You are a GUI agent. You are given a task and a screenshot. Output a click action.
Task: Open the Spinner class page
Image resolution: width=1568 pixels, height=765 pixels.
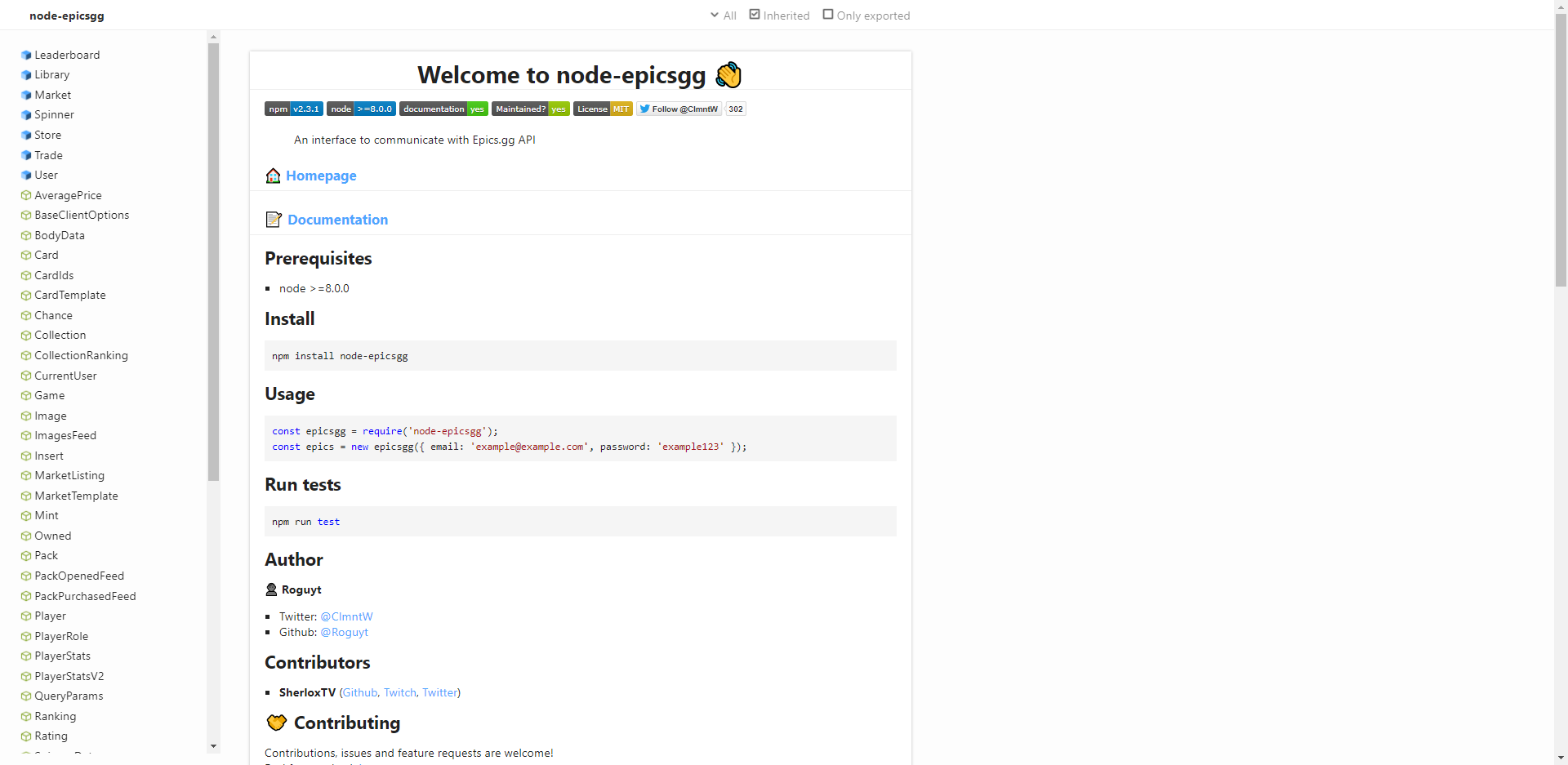point(54,114)
